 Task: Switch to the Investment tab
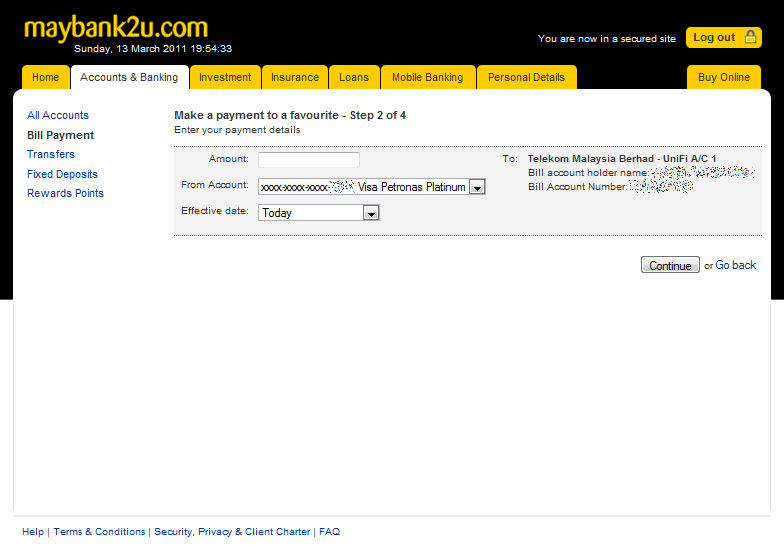225,78
